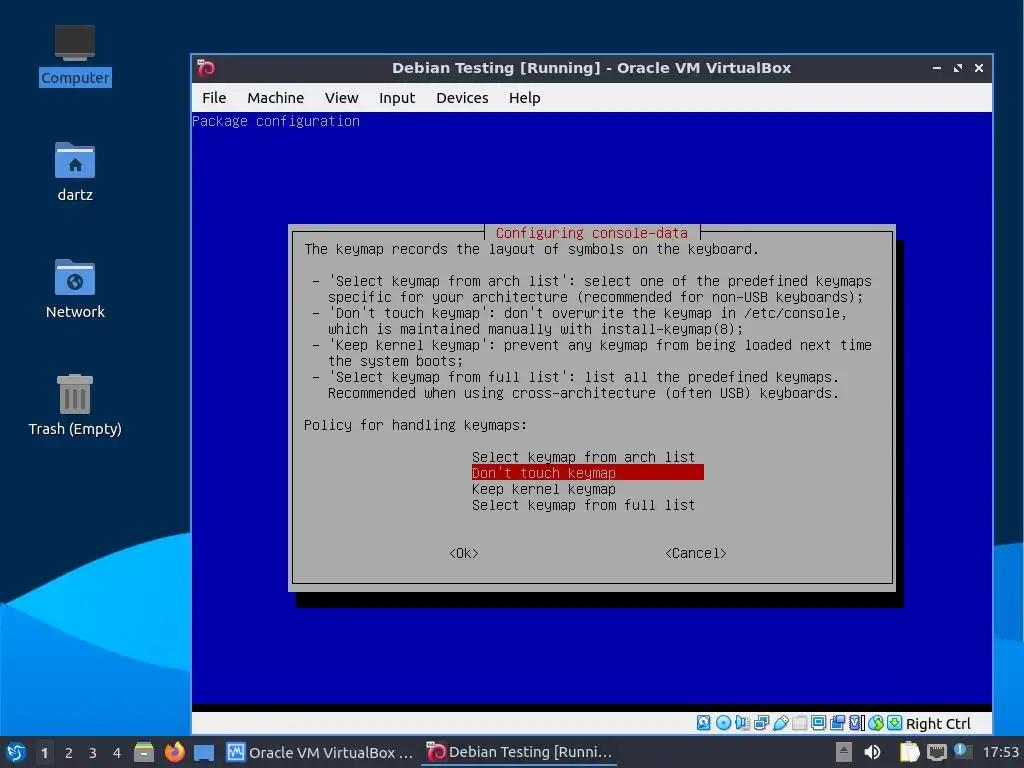This screenshot has width=1024, height=768.
Task: Open the Devices menu
Action: coord(462,98)
